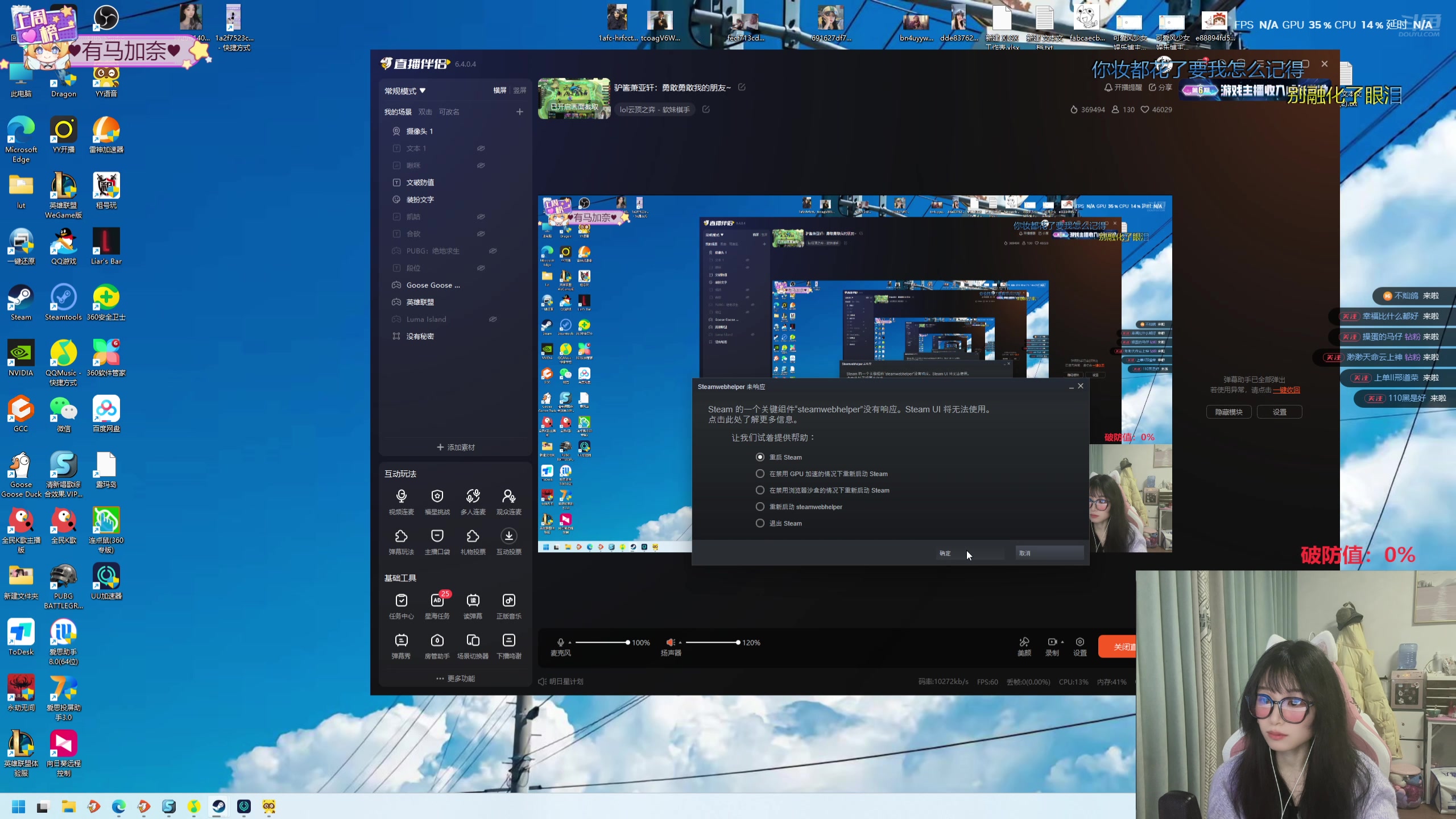Mute the 扬声器 speaker icon
The height and width of the screenshot is (819, 1456).
[x=671, y=642]
